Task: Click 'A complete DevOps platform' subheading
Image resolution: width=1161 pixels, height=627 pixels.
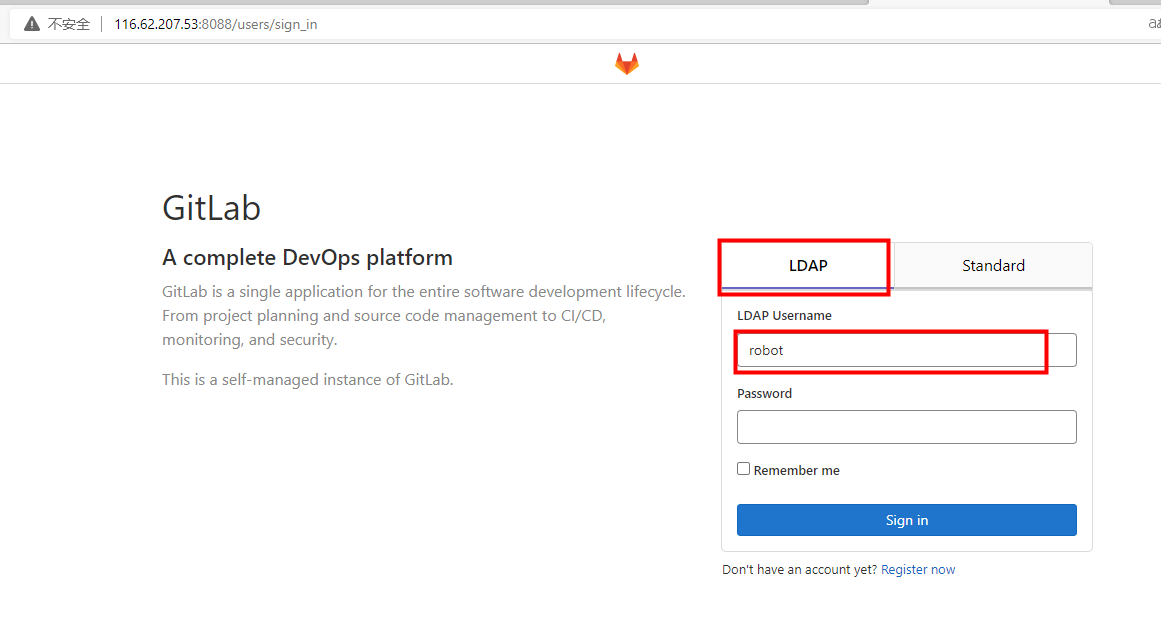Action: coord(307,258)
